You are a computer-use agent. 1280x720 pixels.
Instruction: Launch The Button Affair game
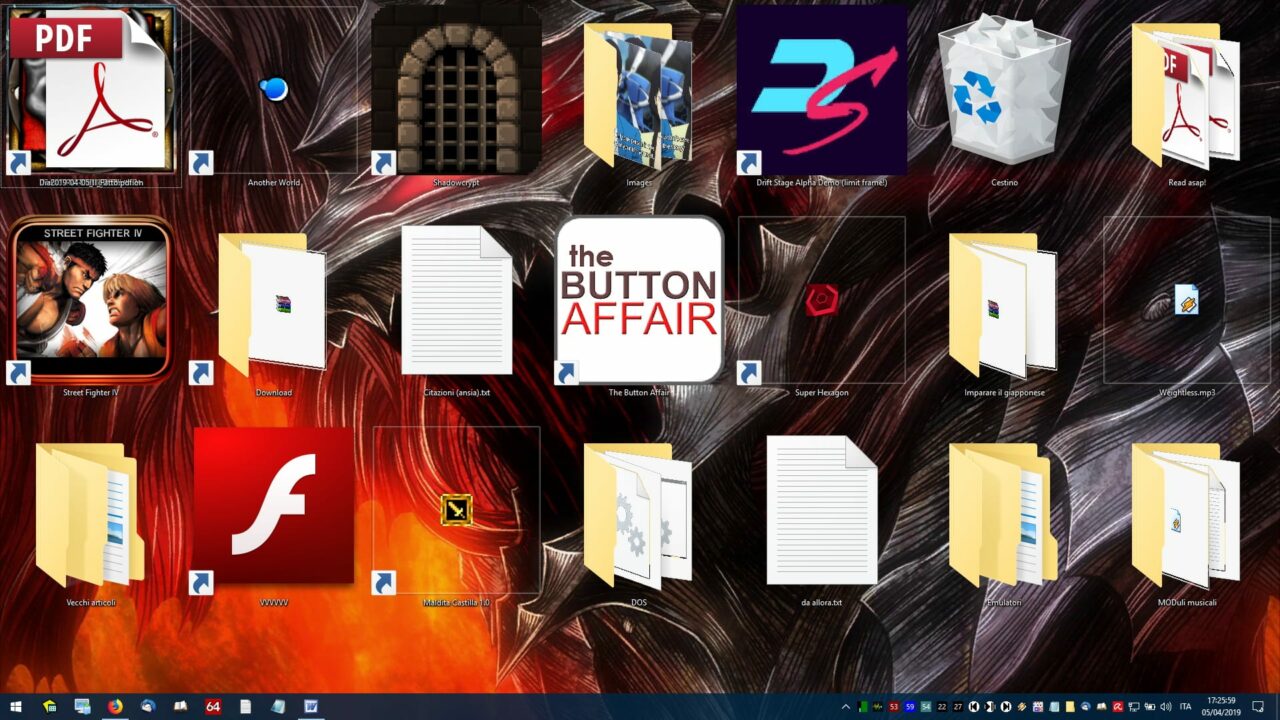tap(639, 300)
